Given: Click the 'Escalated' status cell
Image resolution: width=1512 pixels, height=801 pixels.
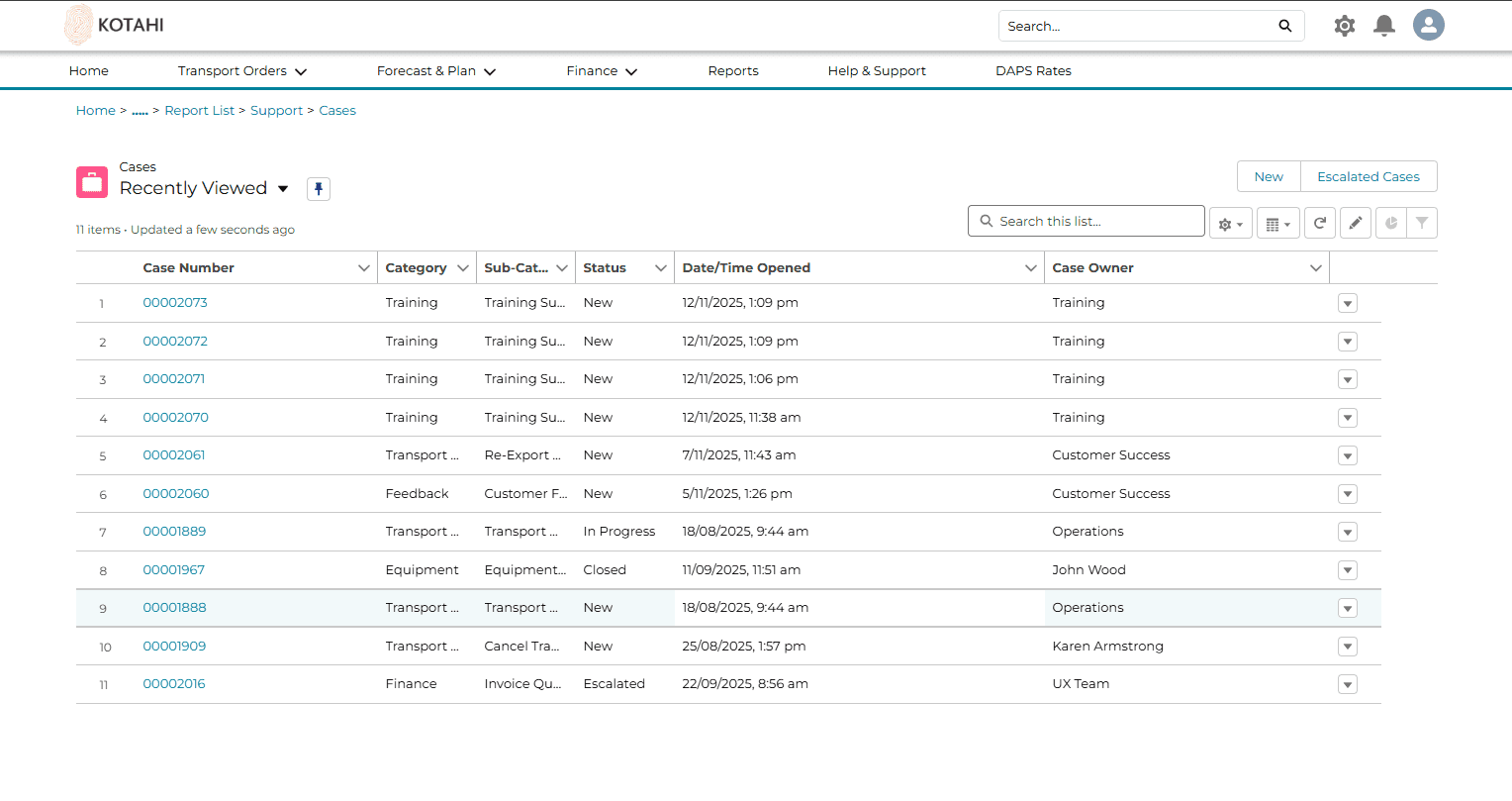Looking at the screenshot, I should [614, 684].
